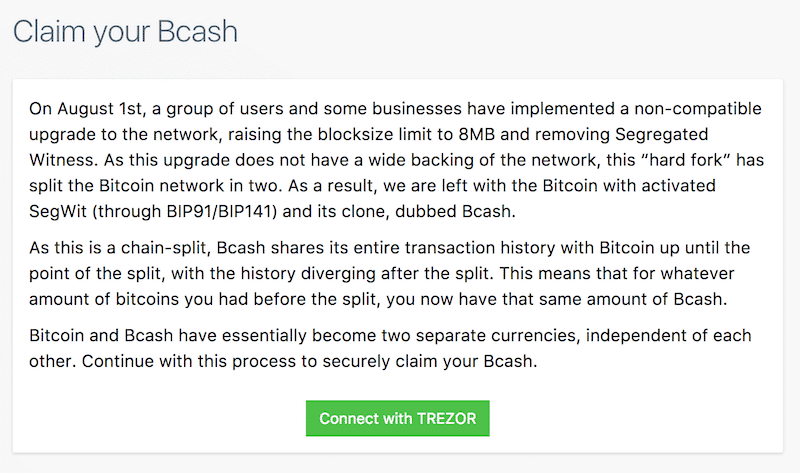Click the phrase dubbed Bcash

[x=455, y=211]
